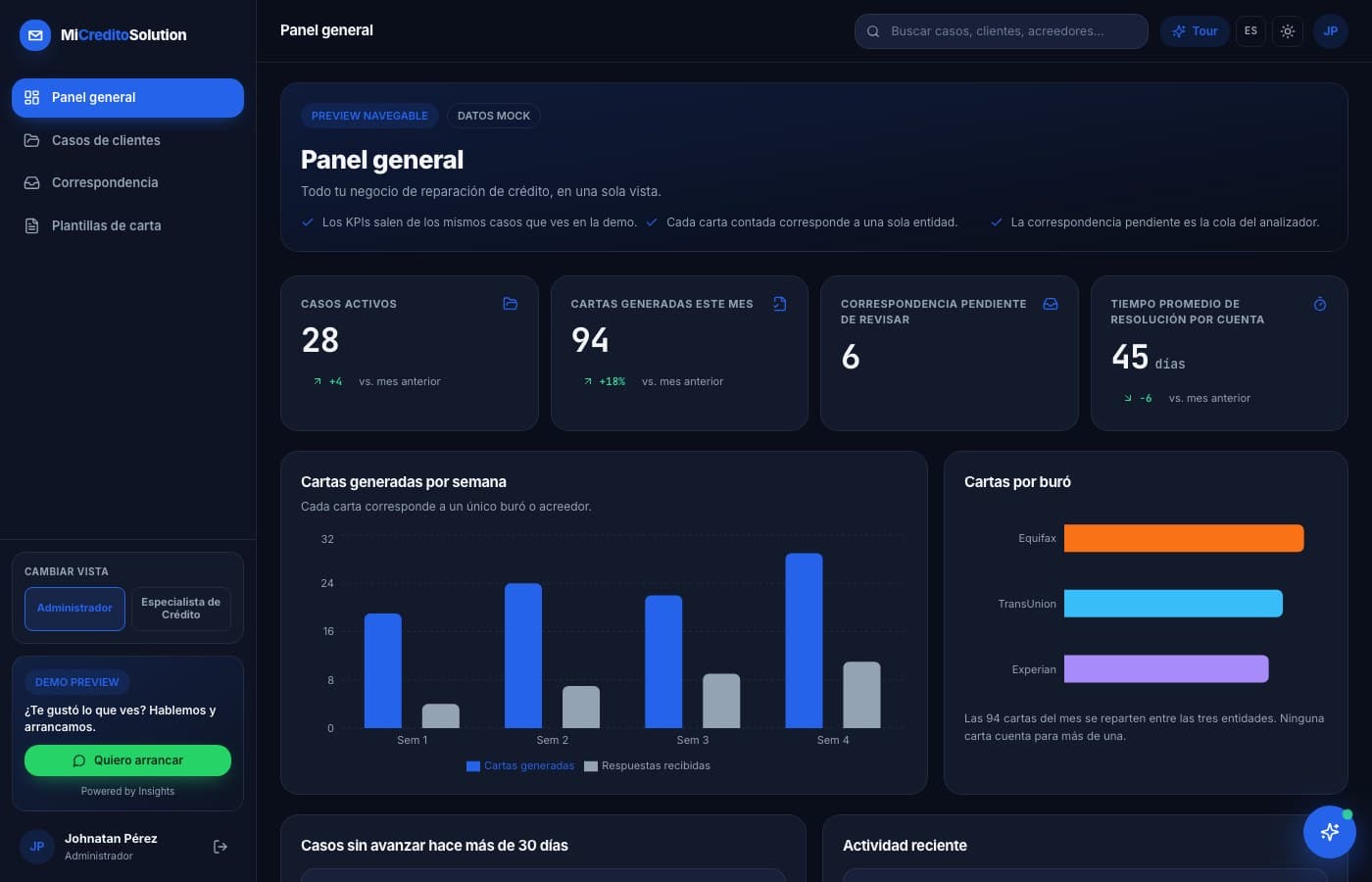Click the document icon beside Plantillas de carta

pos(31,225)
